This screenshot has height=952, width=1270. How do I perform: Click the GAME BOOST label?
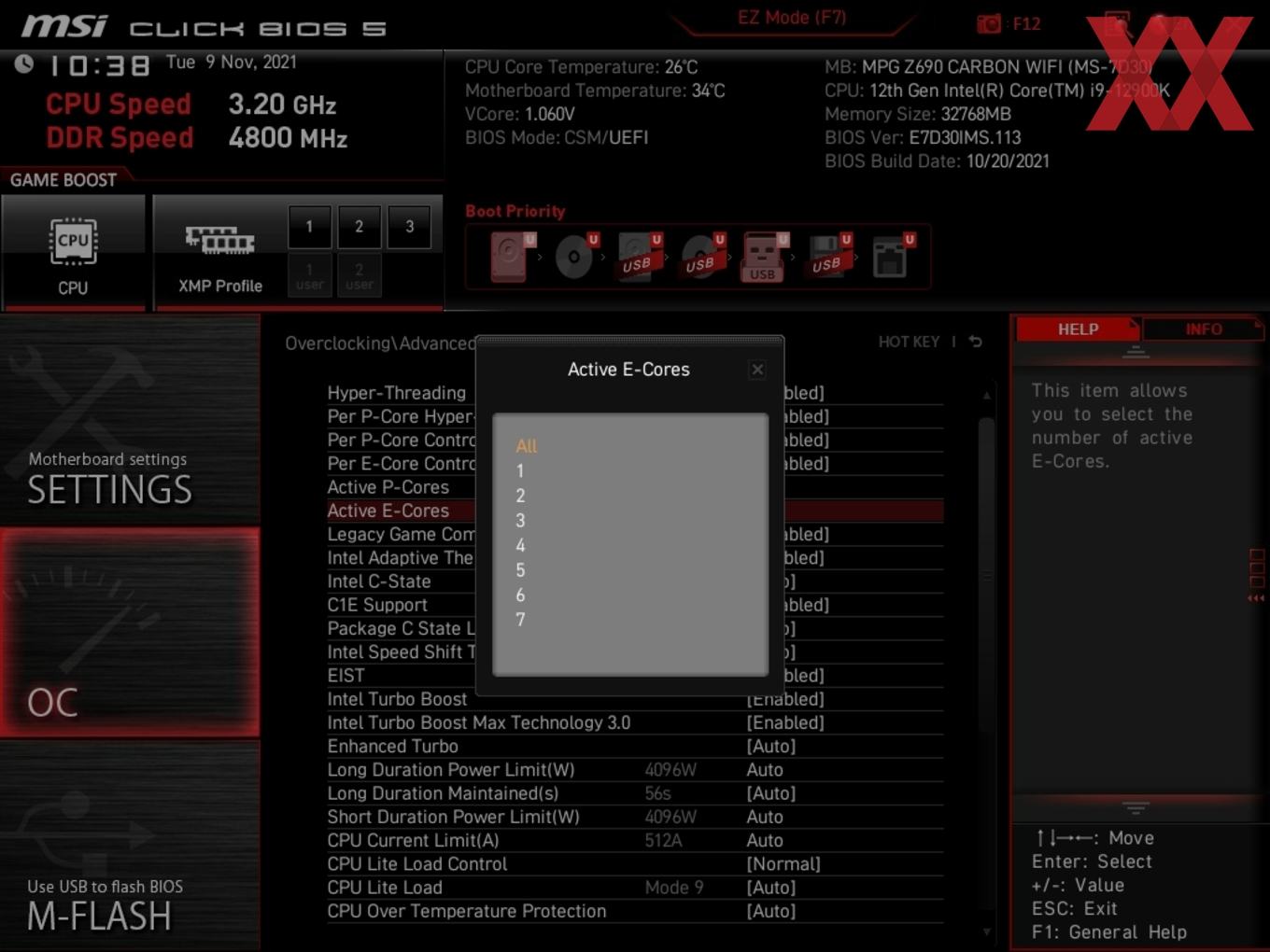tap(63, 180)
